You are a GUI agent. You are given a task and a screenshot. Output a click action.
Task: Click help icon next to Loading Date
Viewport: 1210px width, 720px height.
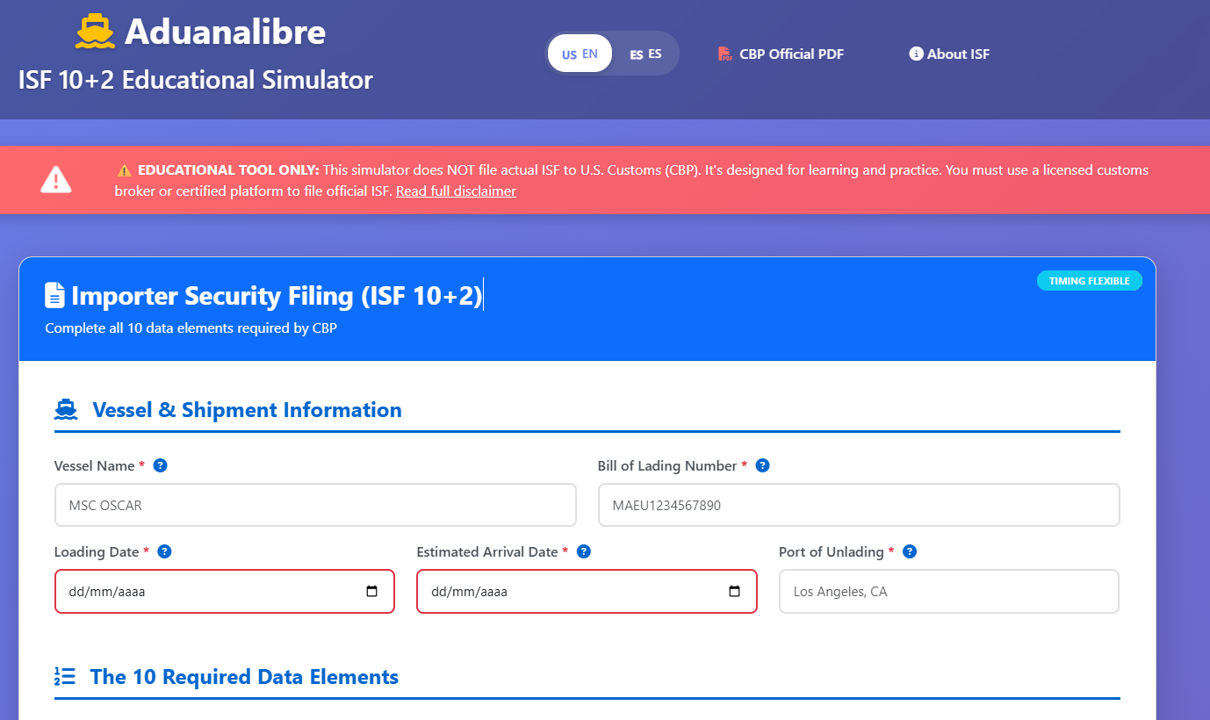(165, 552)
